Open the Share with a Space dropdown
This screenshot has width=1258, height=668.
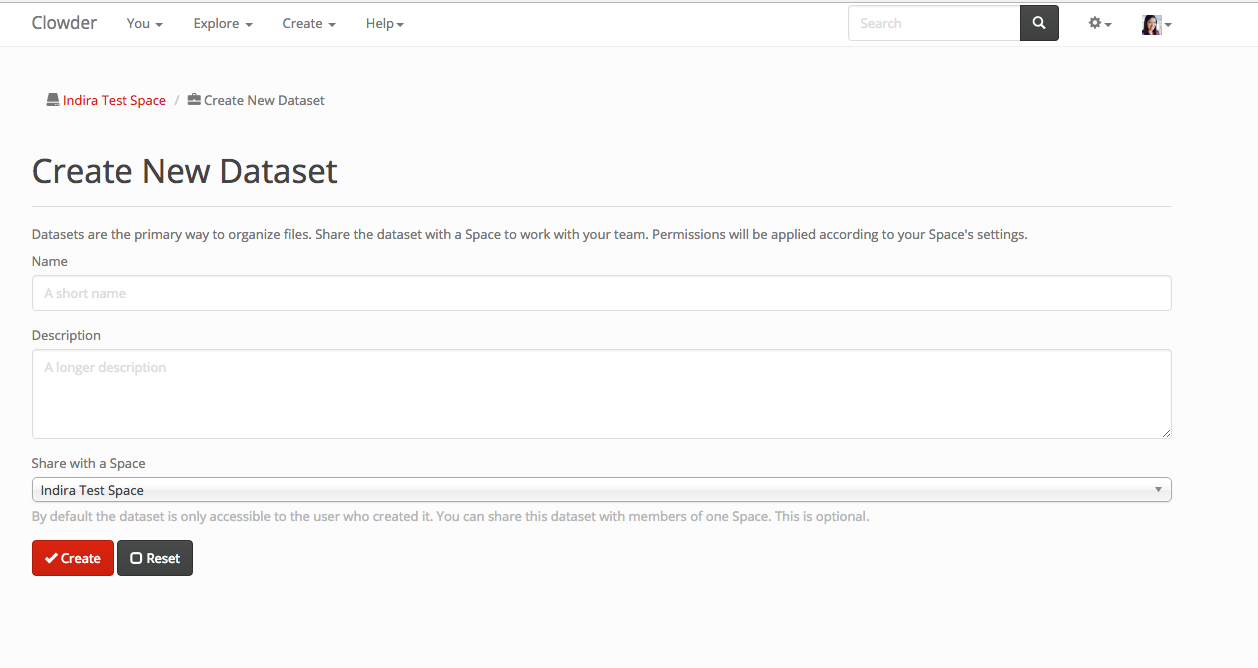pyautogui.click(x=601, y=490)
